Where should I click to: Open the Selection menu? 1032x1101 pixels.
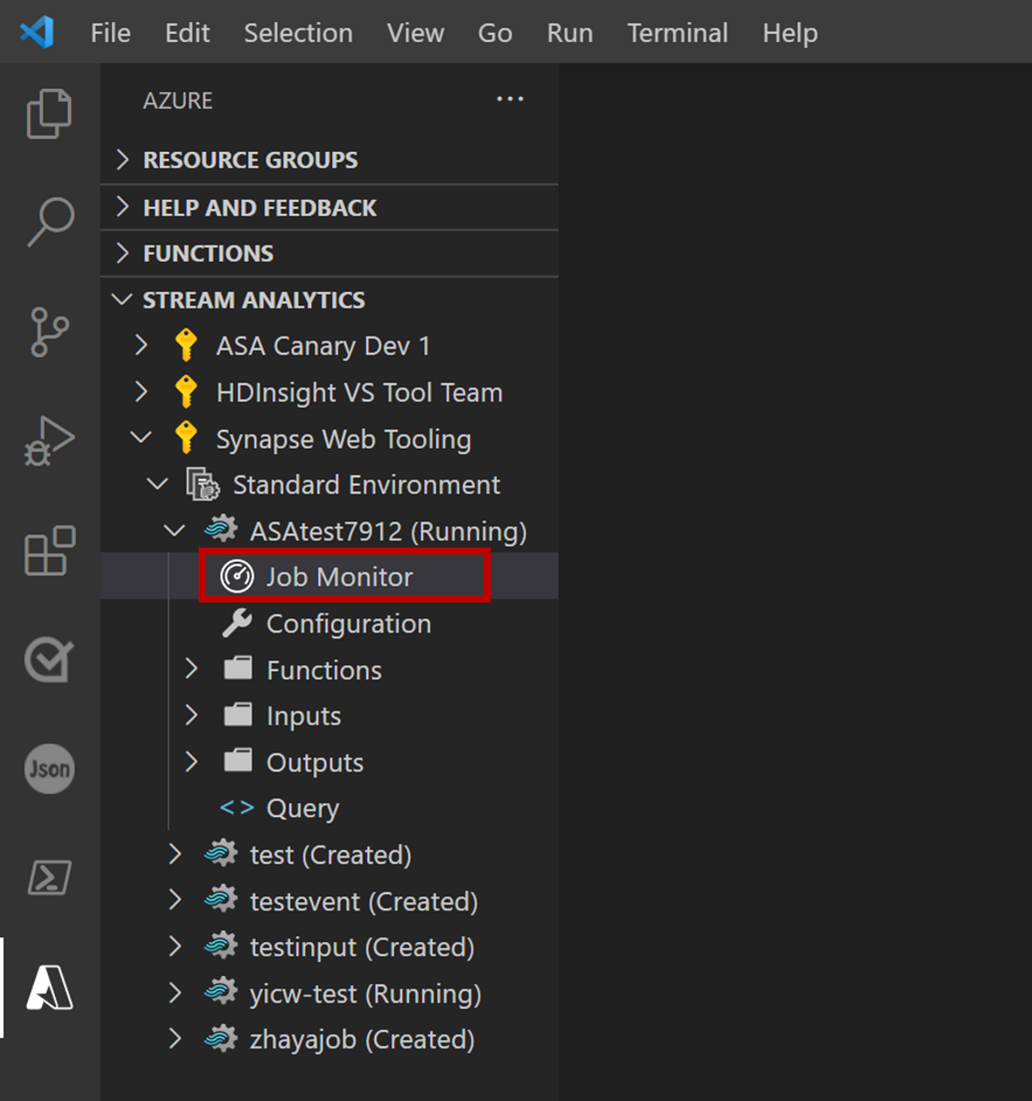tap(298, 32)
